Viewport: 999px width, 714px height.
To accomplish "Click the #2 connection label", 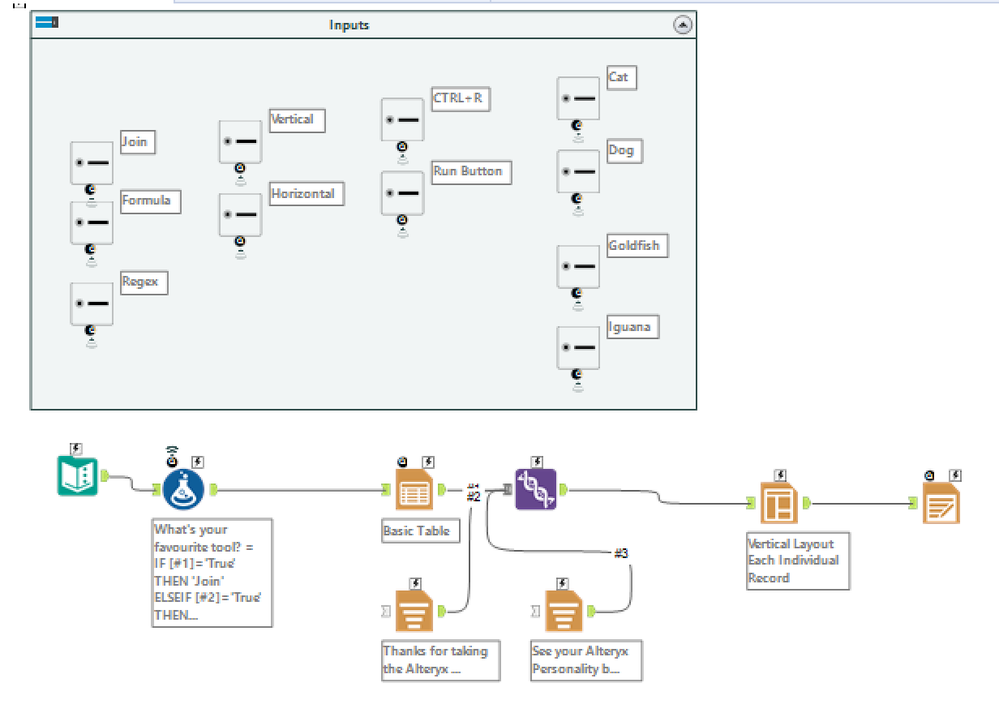I will click(x=473, y=496).
